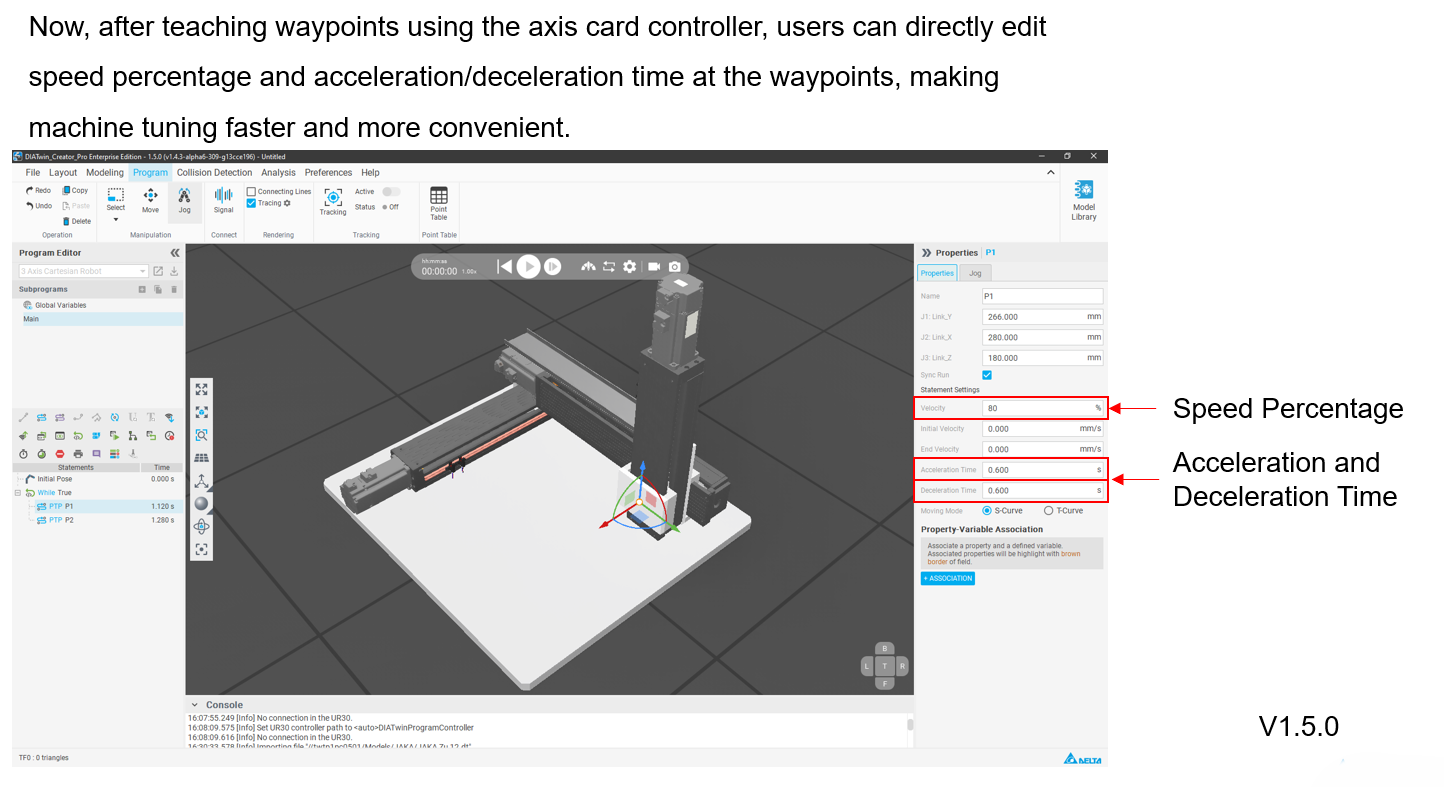Open simulation settings gear in the playback bar

[629, 266]
